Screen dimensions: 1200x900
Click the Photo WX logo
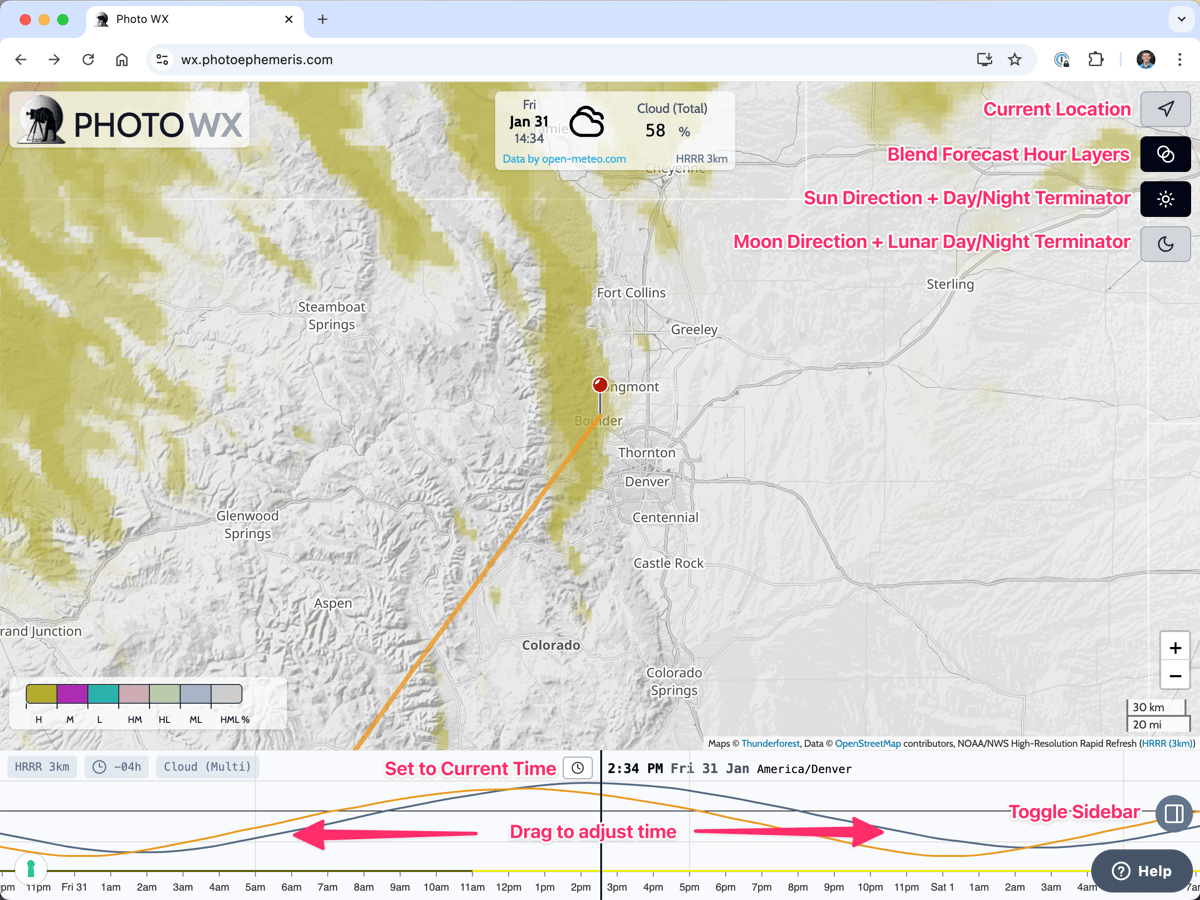pyautogui.click(x=130, y=120)
